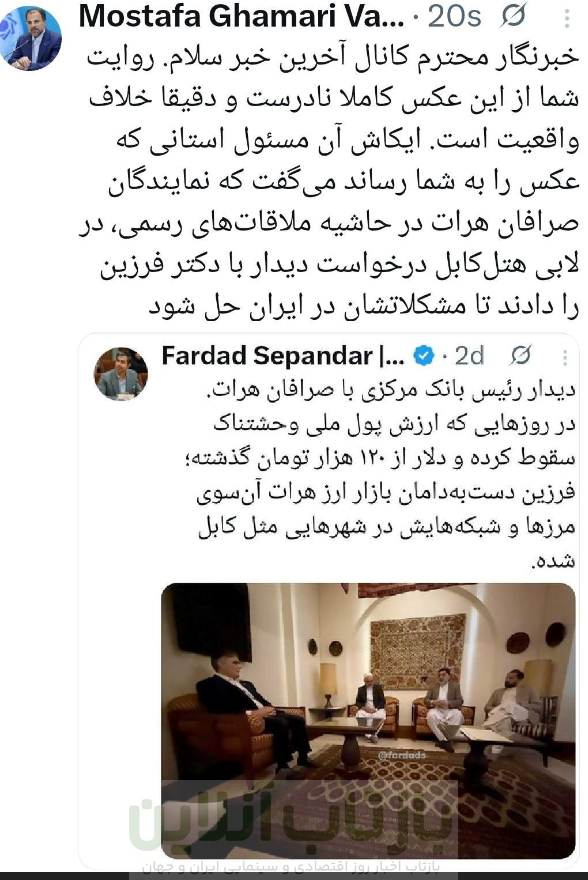Click the @fardads watermark on the photo
The width and height of the screenshot is (588, 880).
point(402,755)
